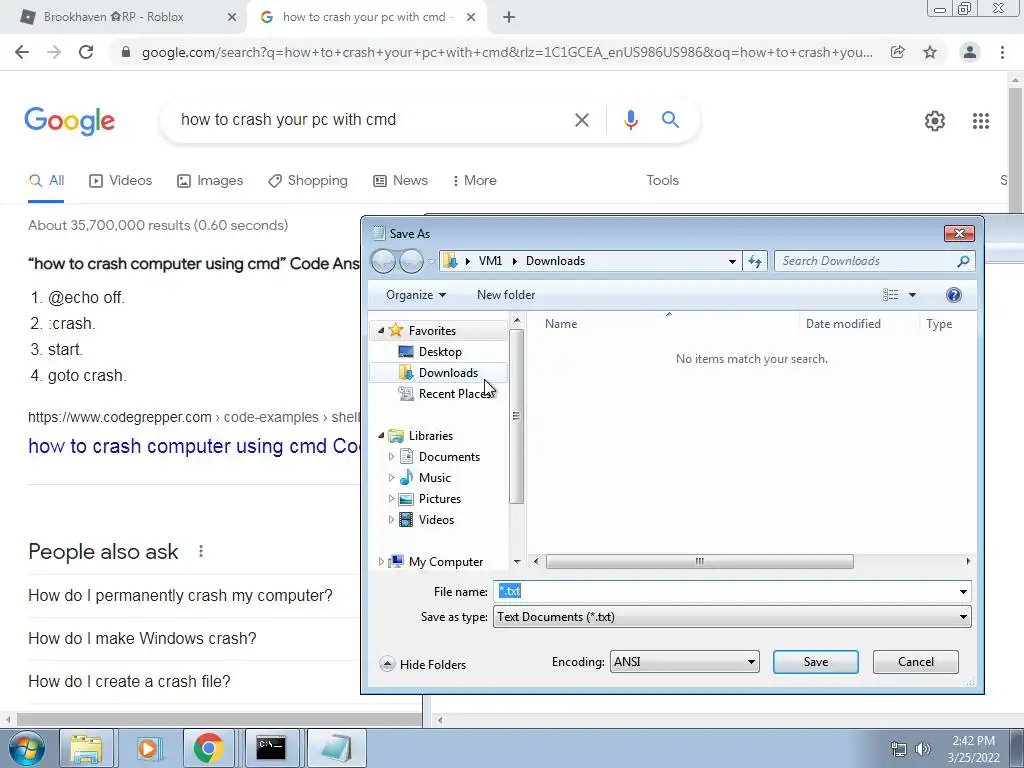
Task: Switch to Command Prompt on taskbar
Action: click(x=270, y=748)
